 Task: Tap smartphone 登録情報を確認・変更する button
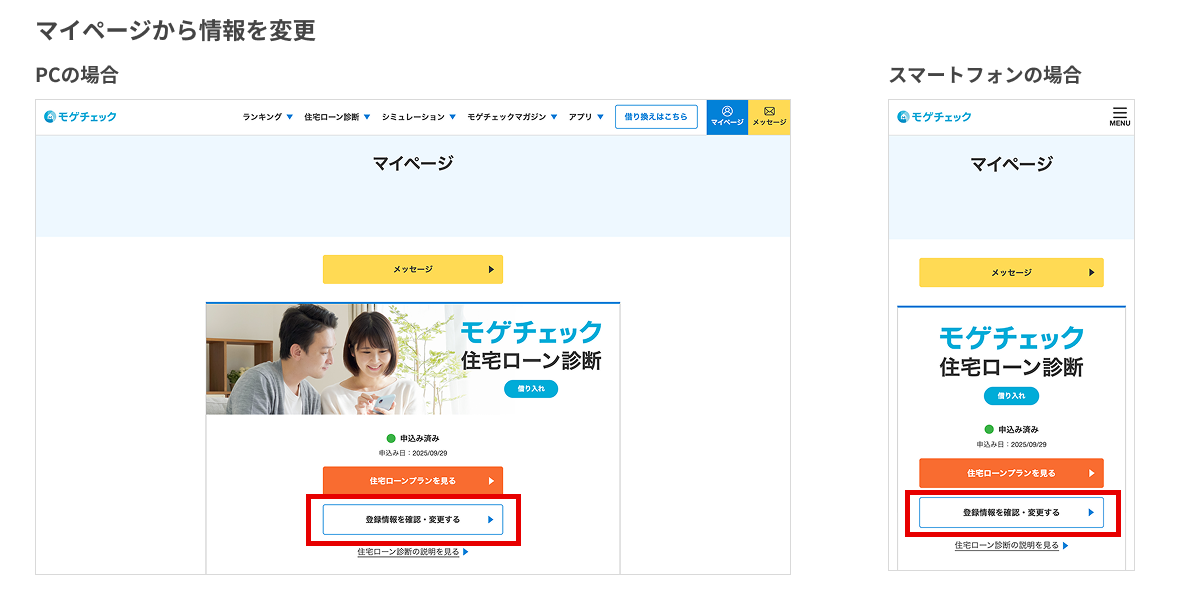(1011, 512)
